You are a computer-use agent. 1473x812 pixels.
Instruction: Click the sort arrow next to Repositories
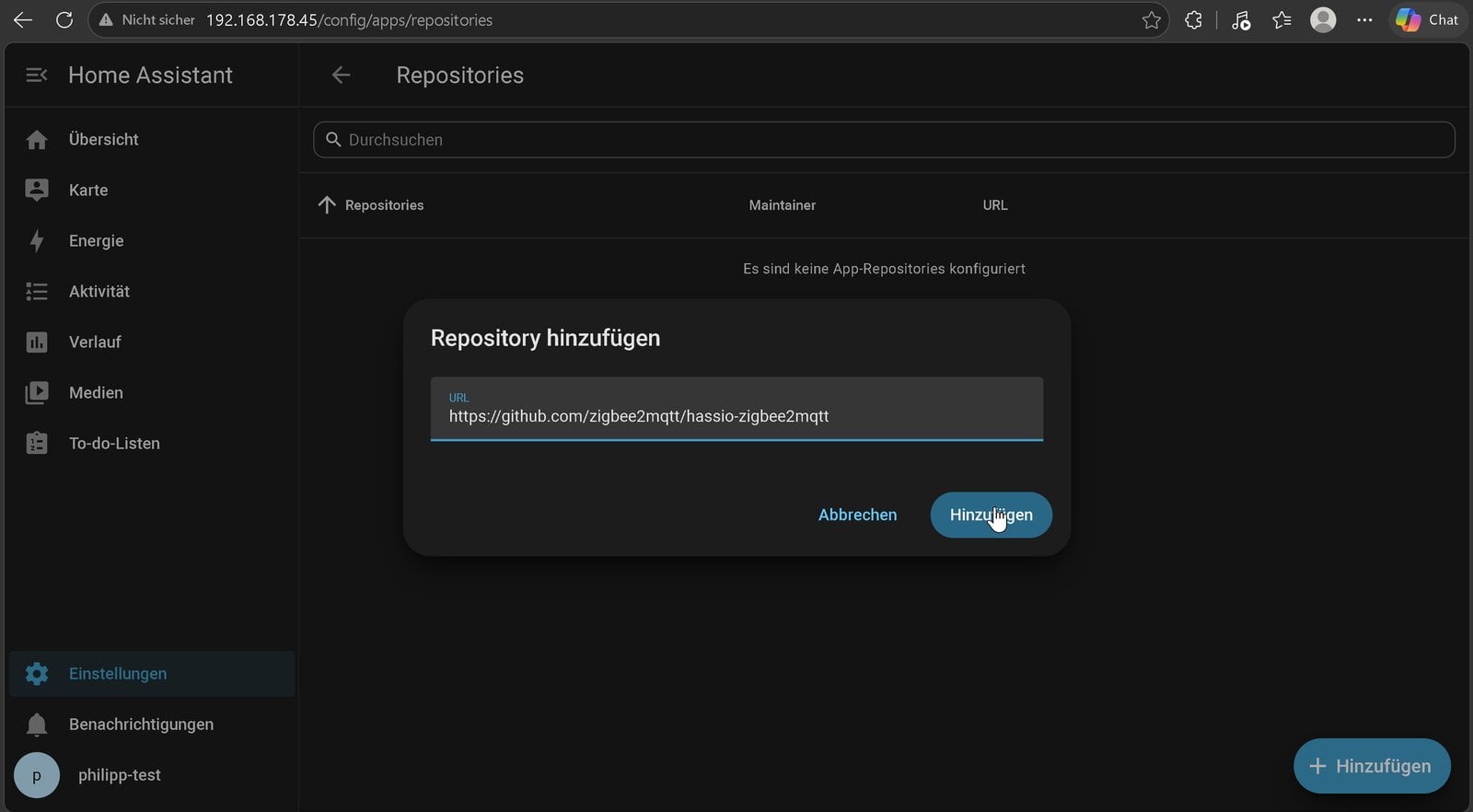tap(327, 204)
